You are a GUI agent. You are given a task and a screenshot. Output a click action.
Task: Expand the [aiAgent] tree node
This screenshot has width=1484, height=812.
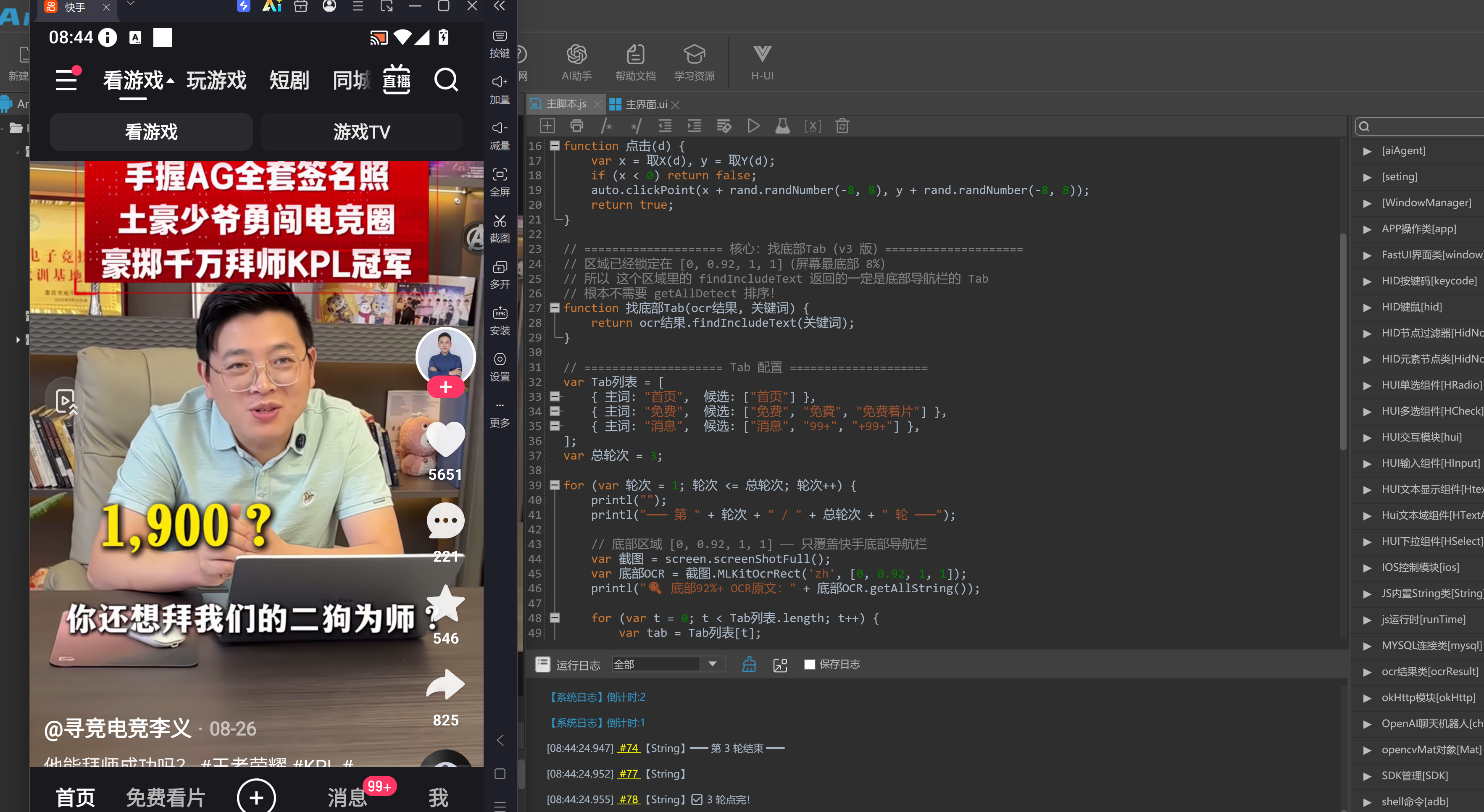point(1367,152)
